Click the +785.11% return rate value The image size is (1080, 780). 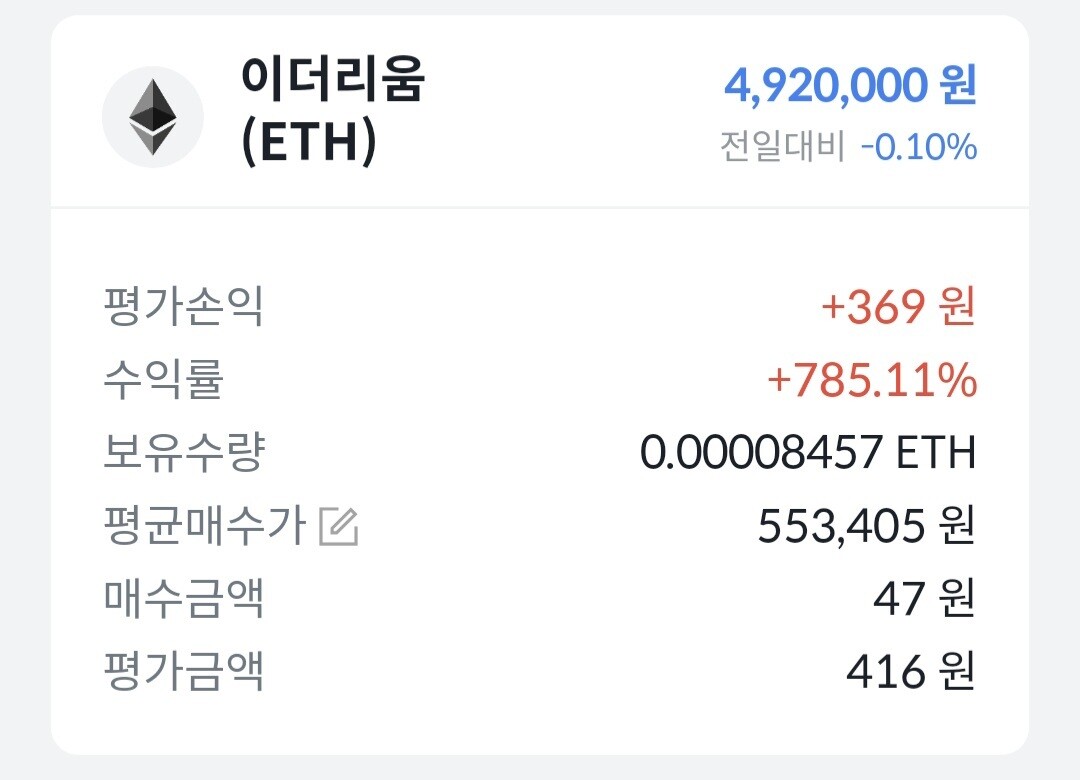871,380
